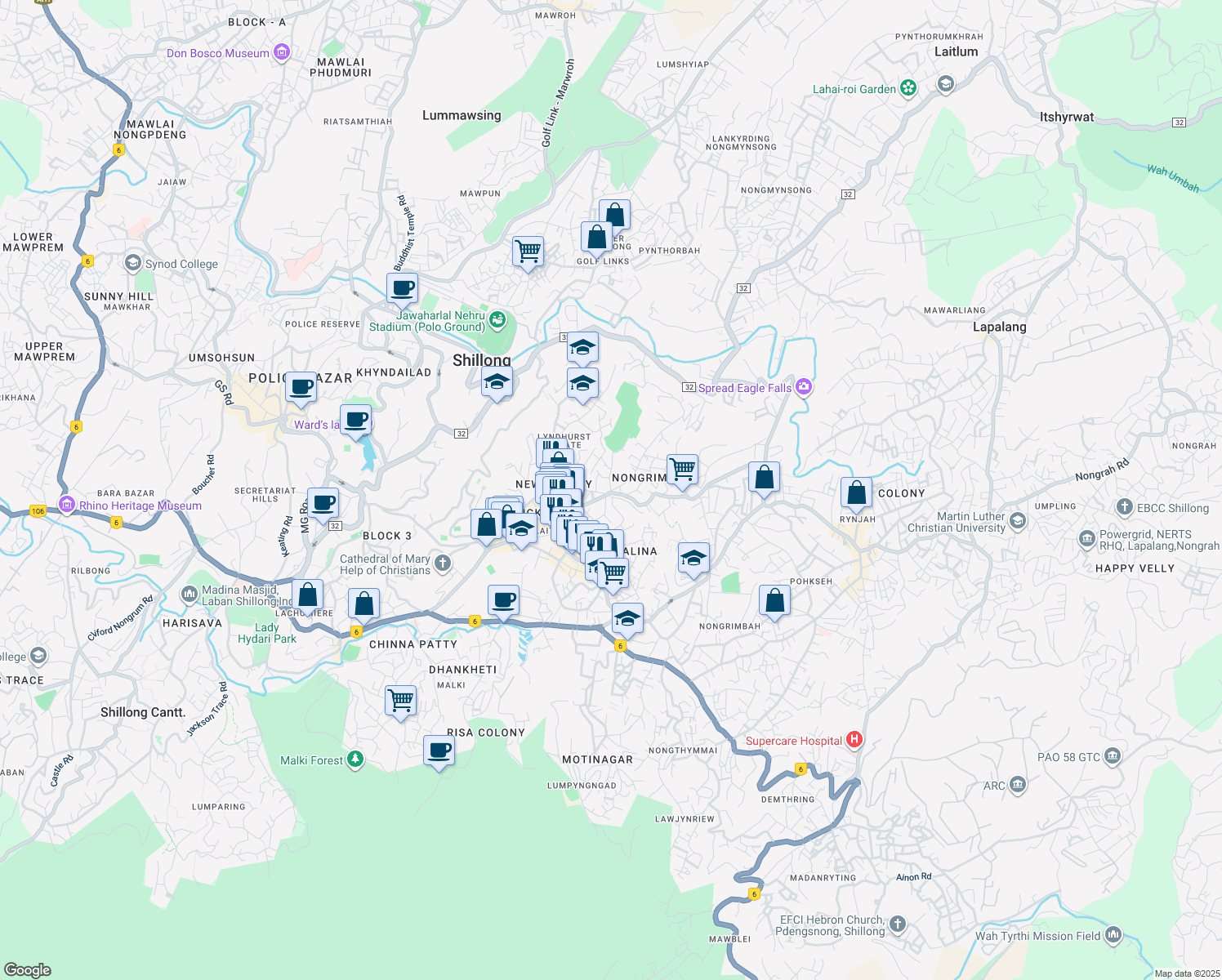
Task: Select the HAPPY VELLY label
Action: [1135, 568]
